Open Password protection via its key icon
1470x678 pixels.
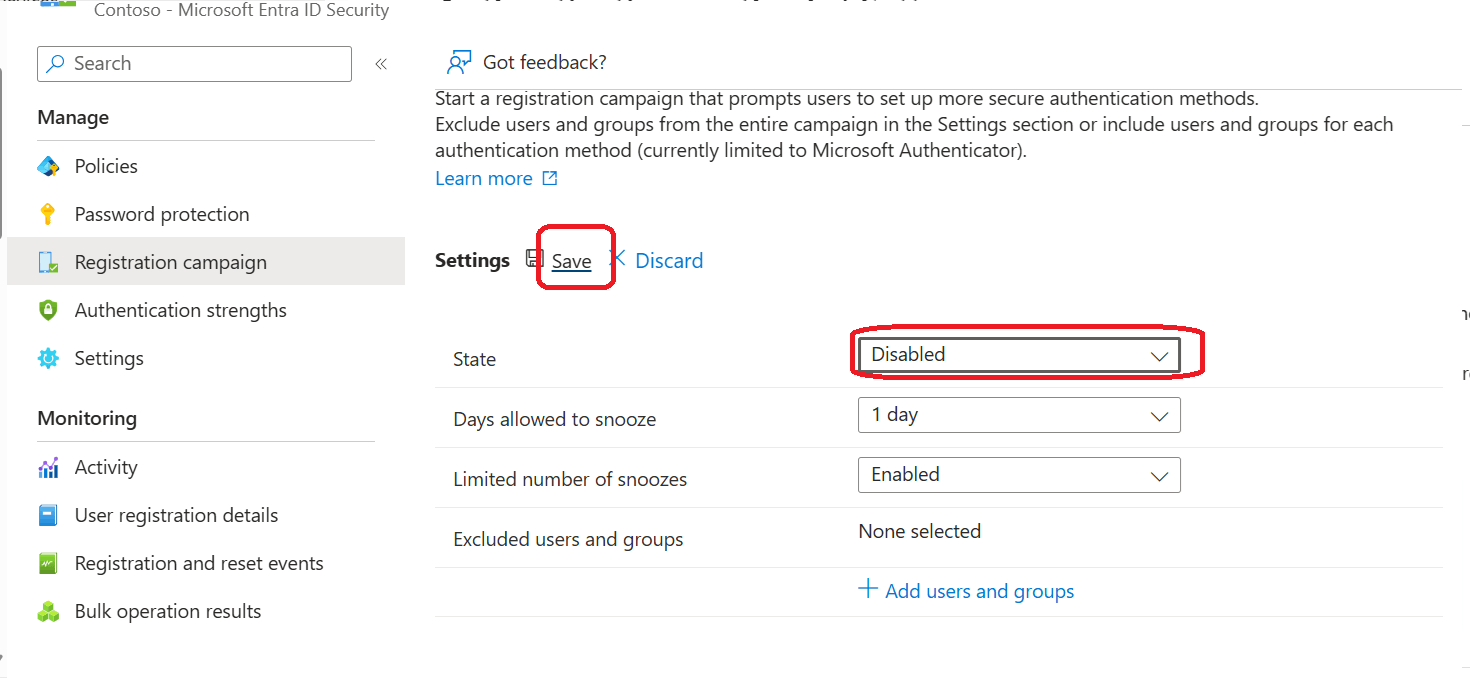(48, 213)
